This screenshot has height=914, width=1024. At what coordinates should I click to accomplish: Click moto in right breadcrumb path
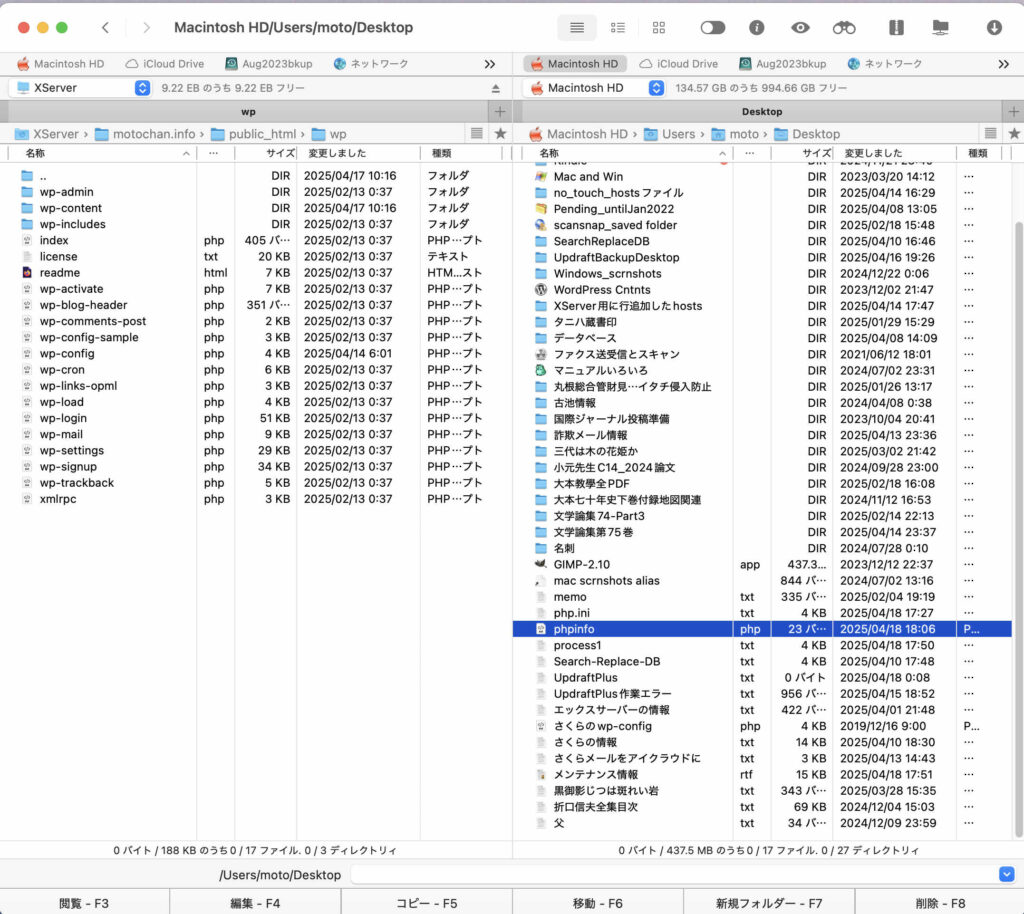tap(736, 134)
